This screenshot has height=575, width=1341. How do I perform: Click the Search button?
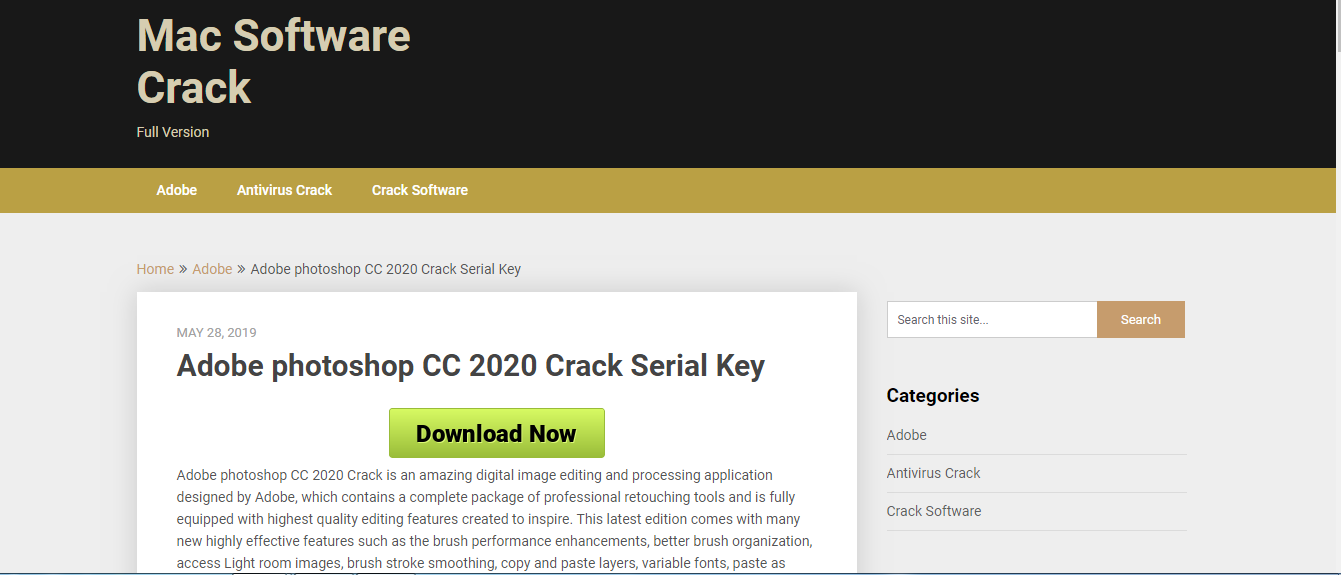click(1141, 320)
